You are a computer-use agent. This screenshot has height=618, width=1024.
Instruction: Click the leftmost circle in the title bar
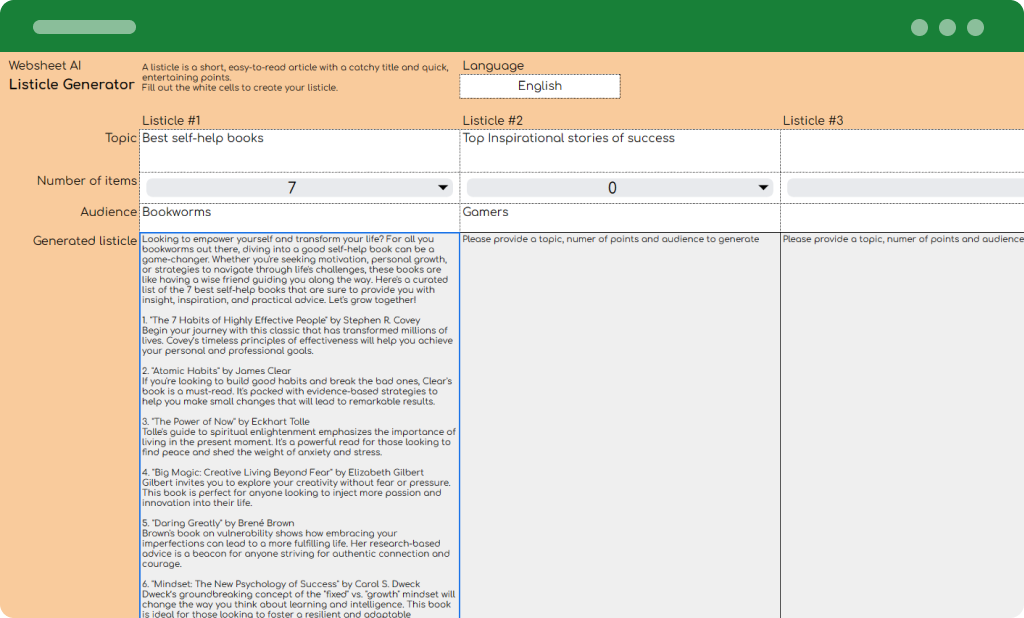click(x=919, y=27)
